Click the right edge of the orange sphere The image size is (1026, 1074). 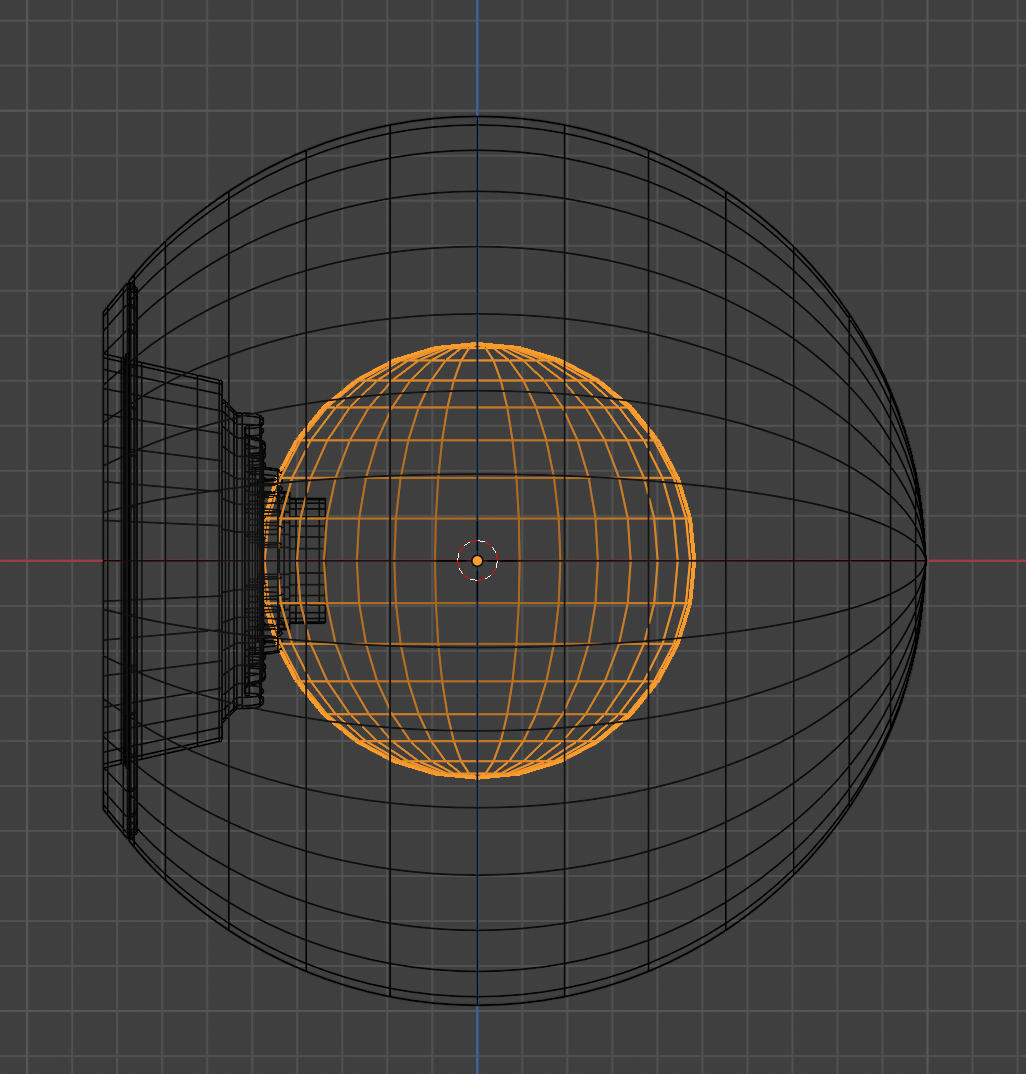[693, 560]
